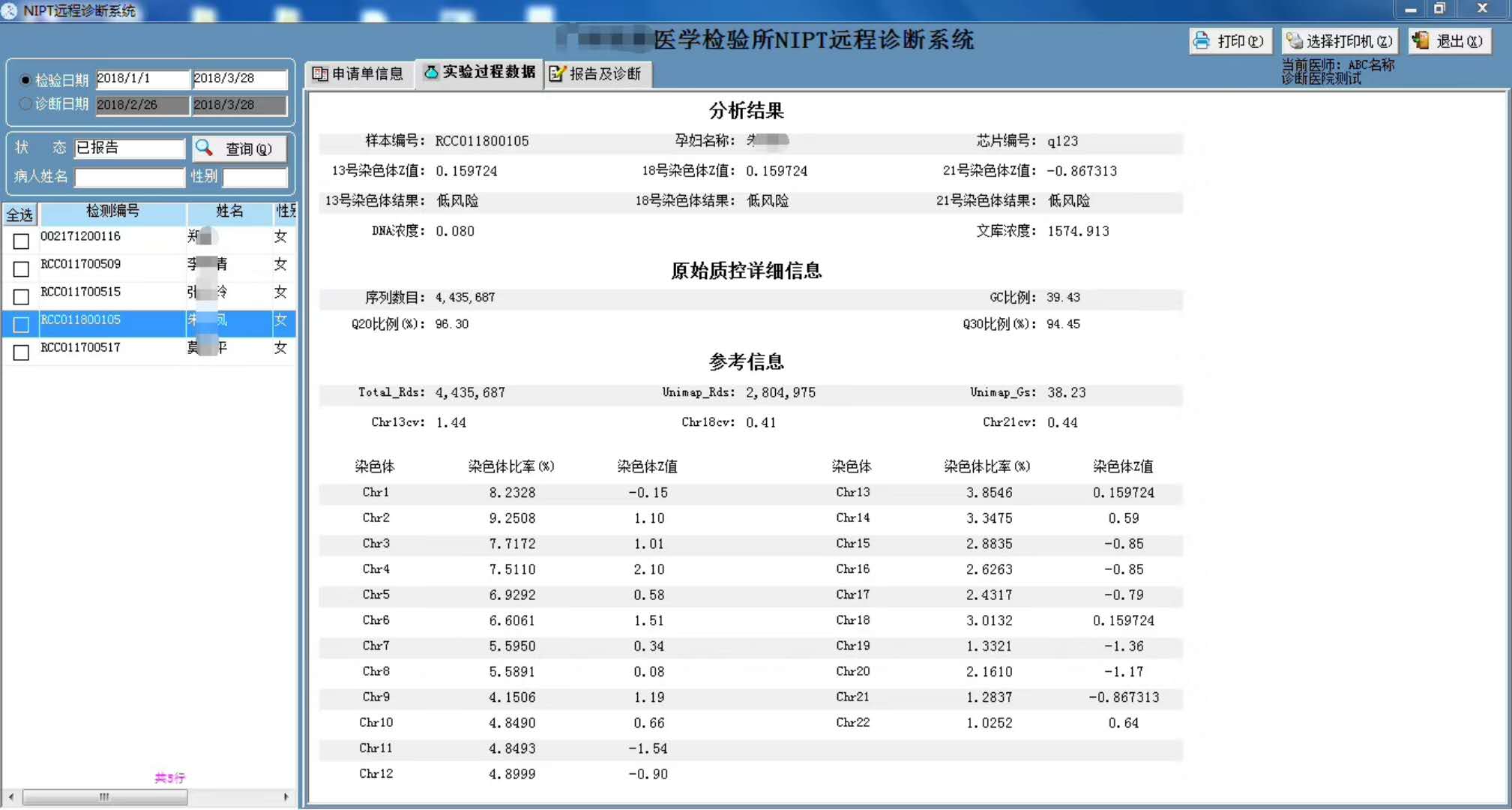Screen dimensions: 1512x810
Task: Click the horizontal scrollbar right arrow
Action: point(286,797)
